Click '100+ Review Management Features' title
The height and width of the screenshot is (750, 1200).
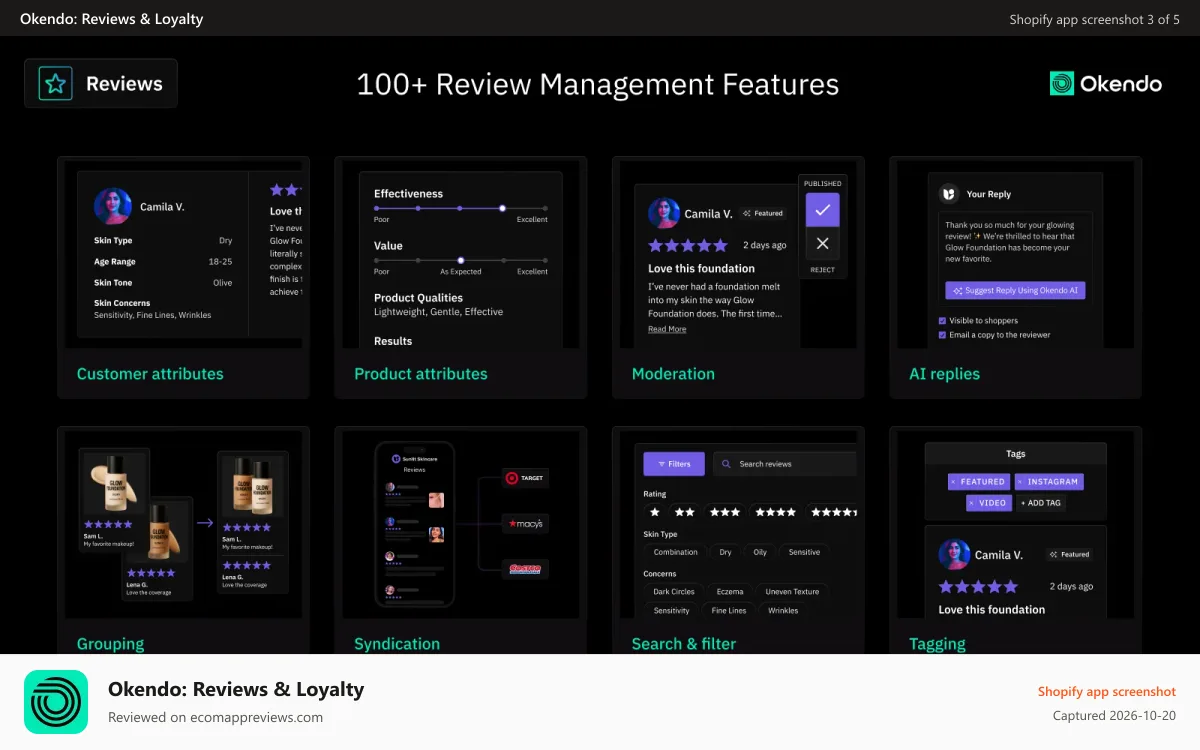click(598, 84)
